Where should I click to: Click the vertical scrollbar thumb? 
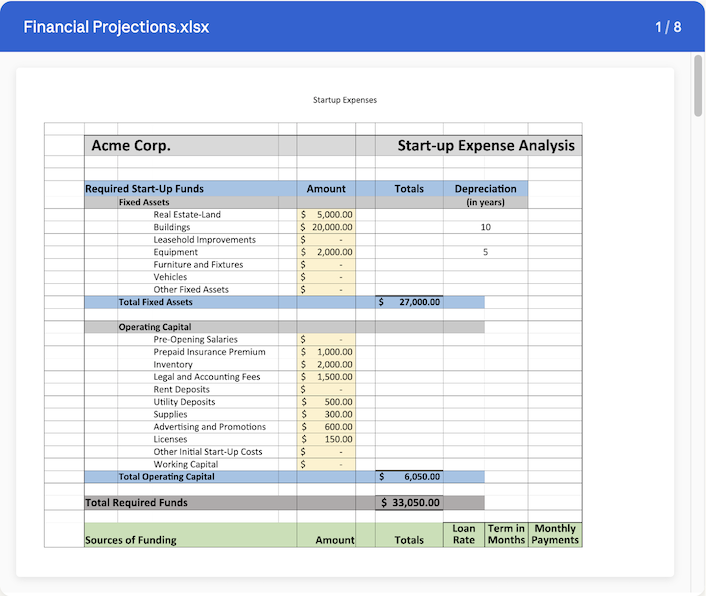click(697, 86)
